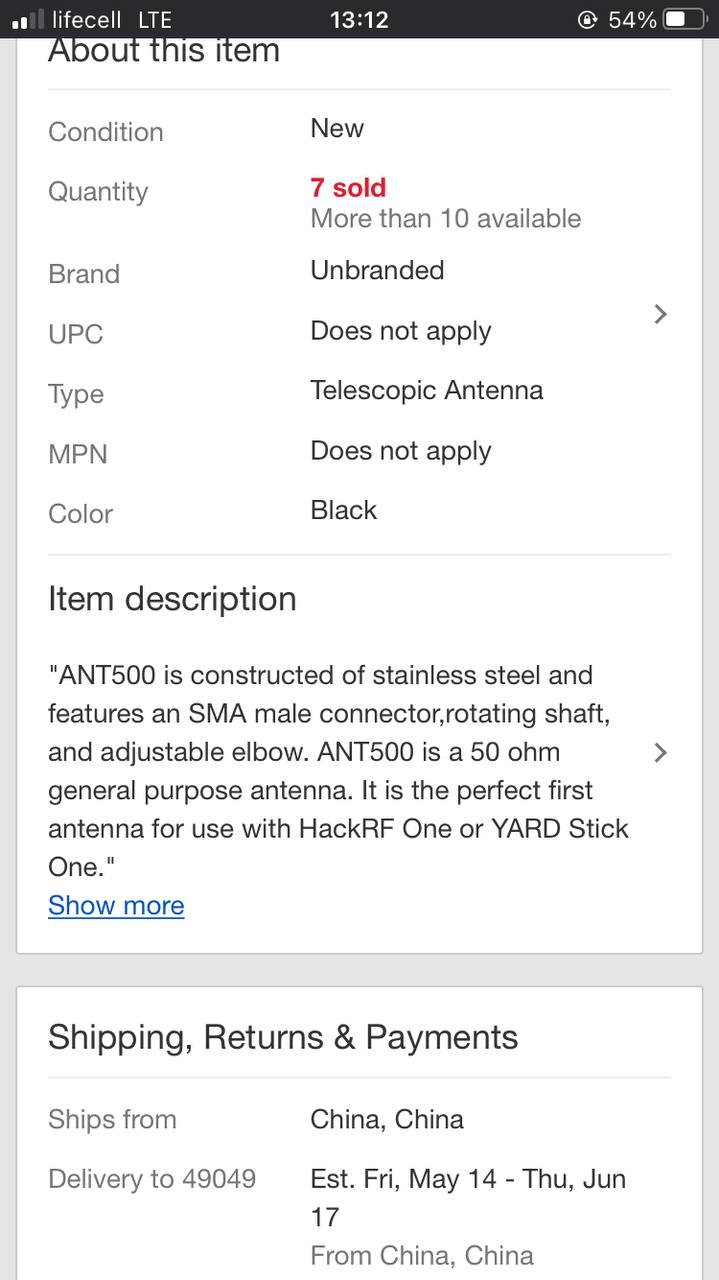
Task: Select the Telescopic Antenna type value
Action: click(x=427, y=390)
